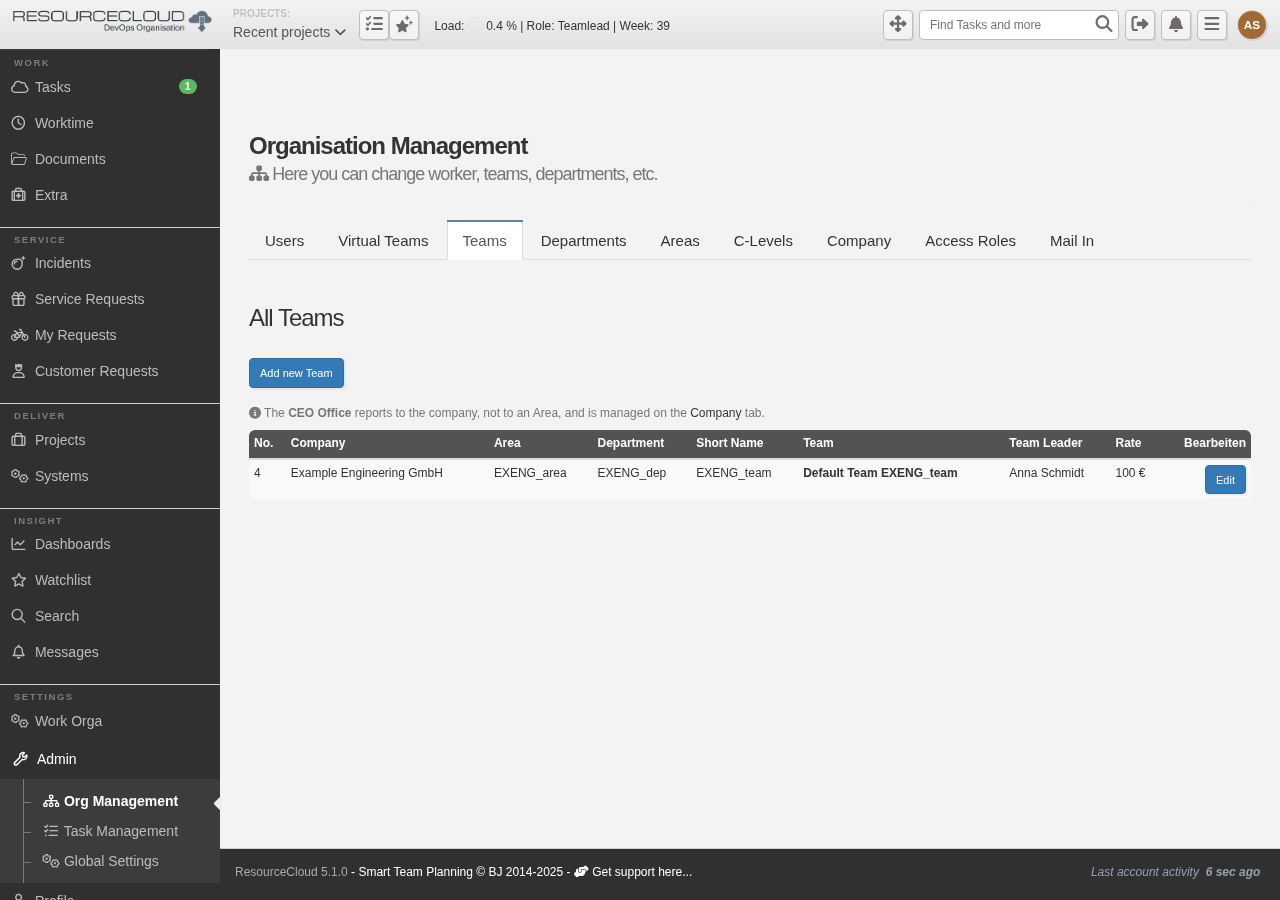
Task: Click the ResourceCloud logo
Action: point(112,21)
